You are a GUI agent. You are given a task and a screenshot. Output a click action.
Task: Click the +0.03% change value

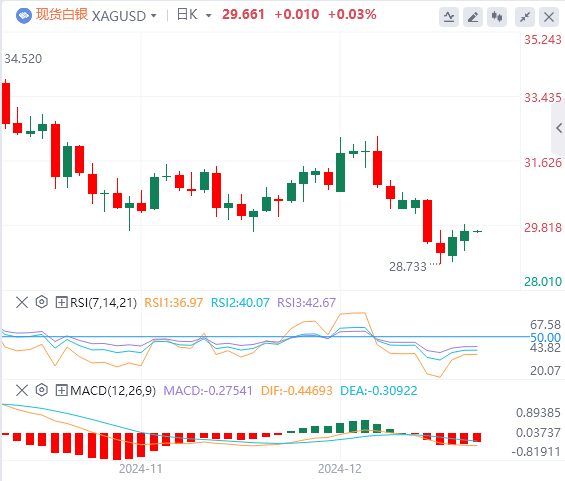352,15
